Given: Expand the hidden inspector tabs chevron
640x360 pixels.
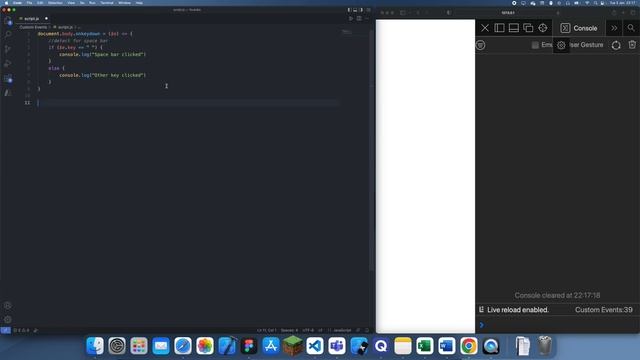Looking at the screenshot, I should click(614, 28).
